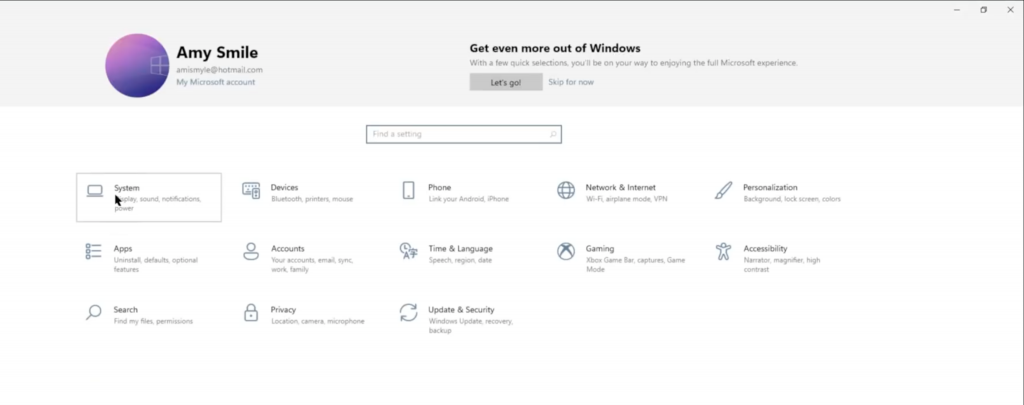Screen dimensions: 1024x405
Task: Open the Time & Language icon
Action: [x=408, y=251]
